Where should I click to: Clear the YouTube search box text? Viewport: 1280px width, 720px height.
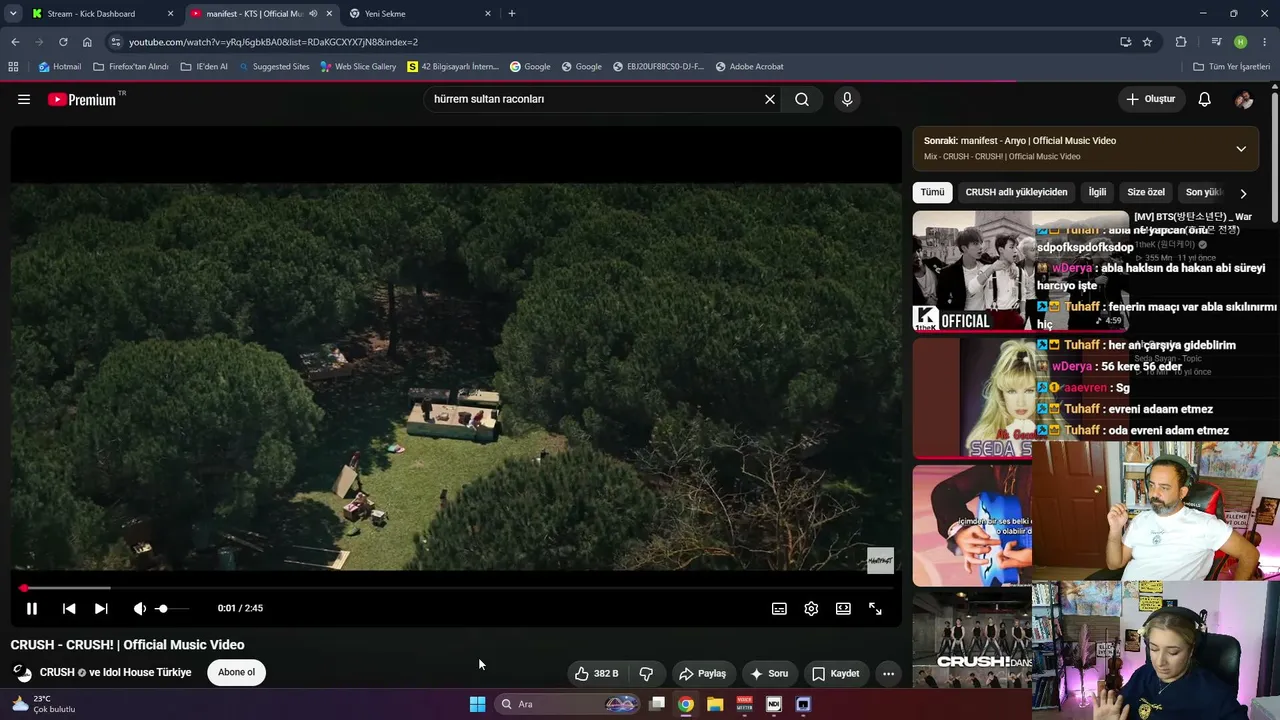point(770,99)
